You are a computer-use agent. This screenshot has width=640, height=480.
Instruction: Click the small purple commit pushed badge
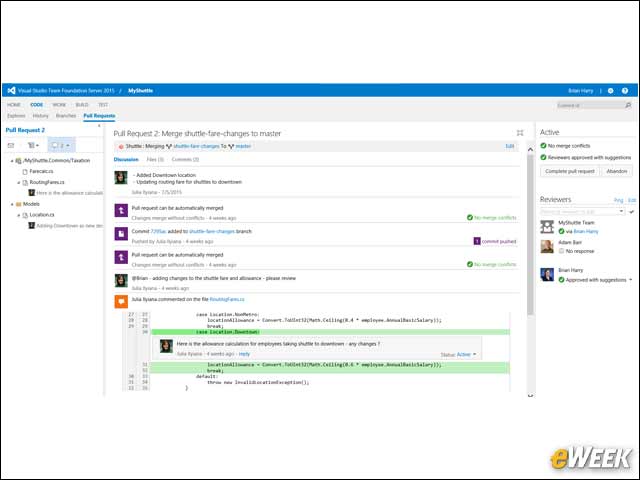pyautogui.click(x=477, y=241)
